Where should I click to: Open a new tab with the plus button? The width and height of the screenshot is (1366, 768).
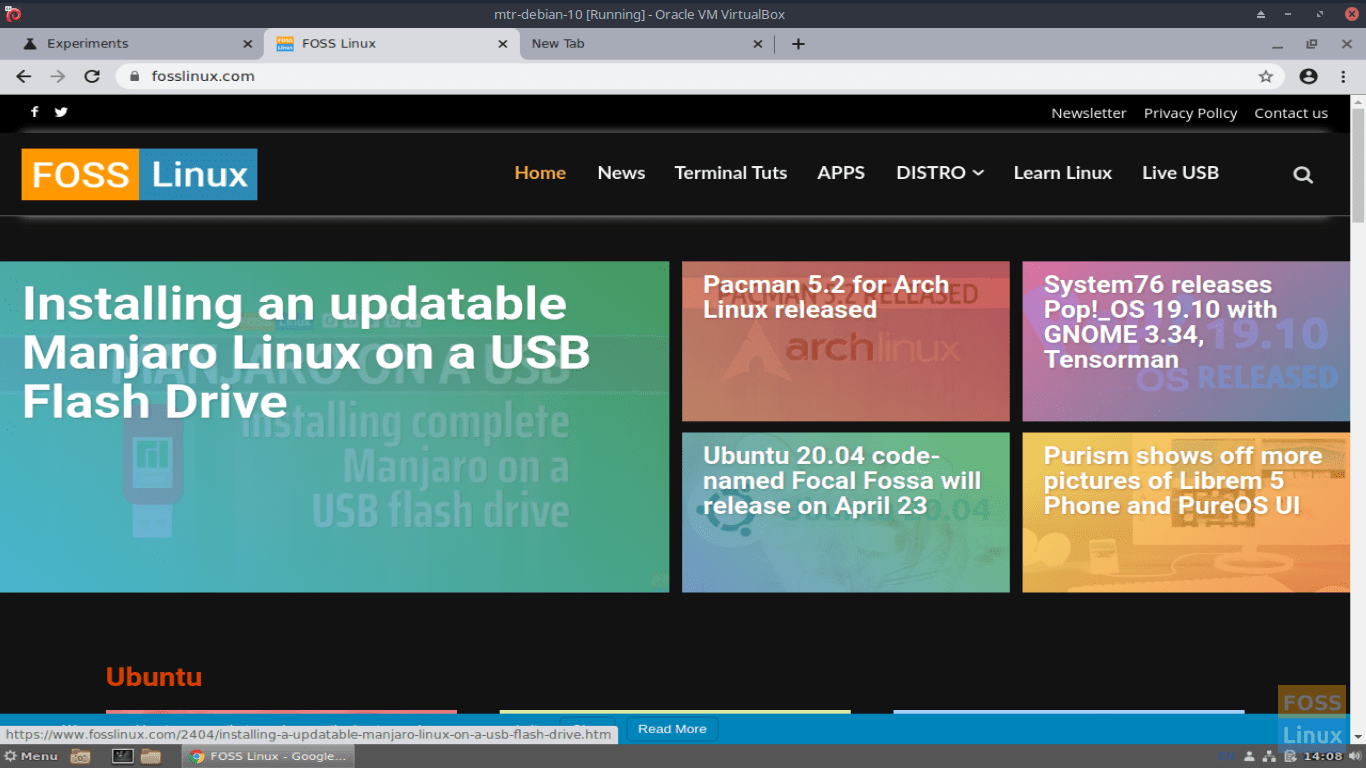[798, 44]
